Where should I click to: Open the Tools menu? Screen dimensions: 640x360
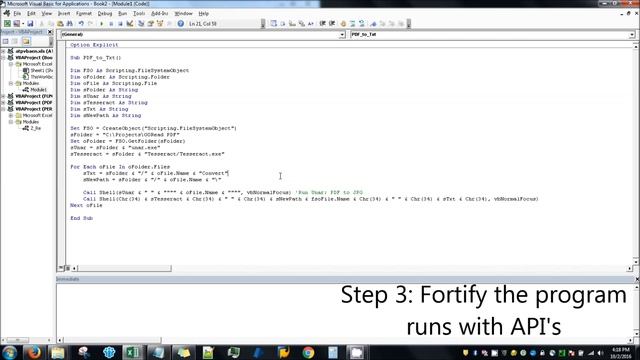(x=139, y=13)
